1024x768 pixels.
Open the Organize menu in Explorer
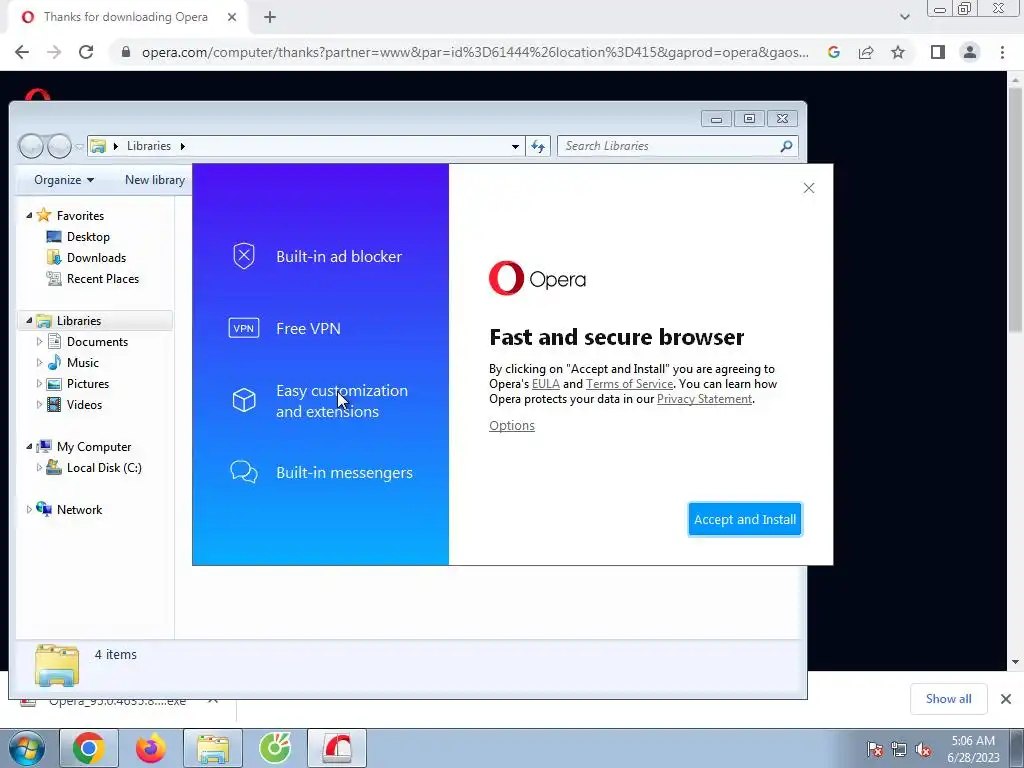click(63, 180)
